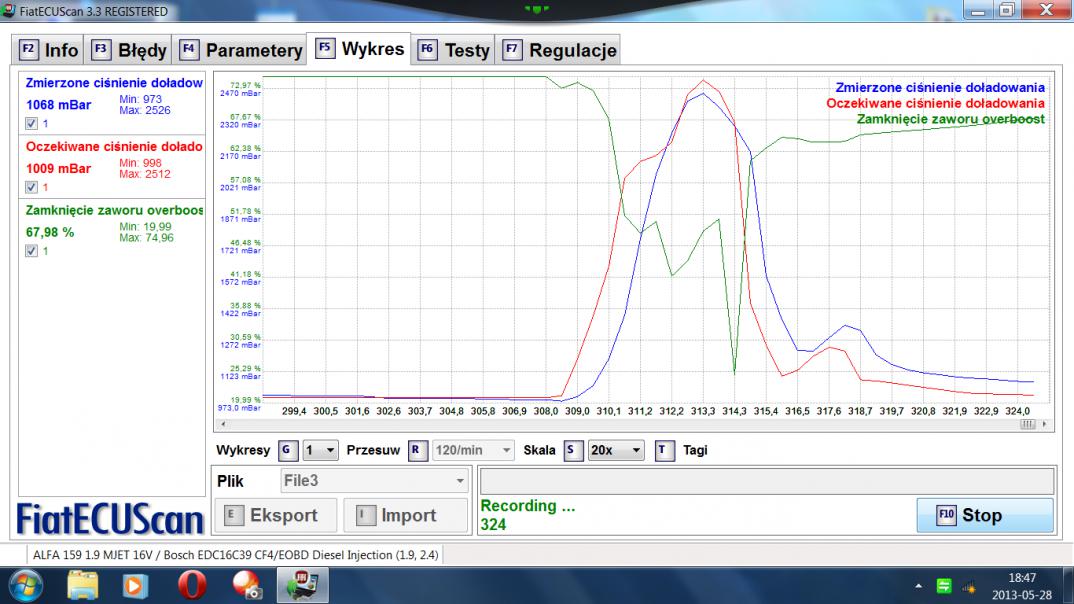Click the G key icon next to Wykresy
1074x604 pixels.
click(x=288, y=450)
